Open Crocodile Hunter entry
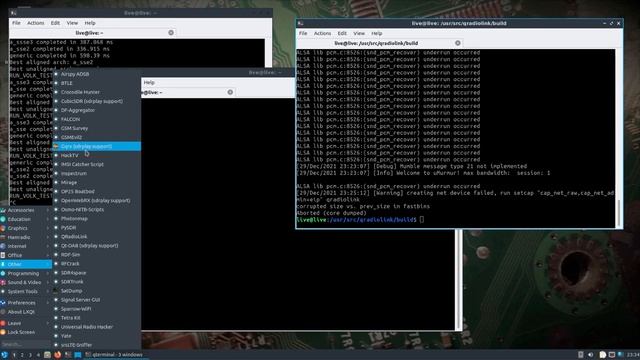This screenshot has width=640, height=360. click(x=96, y=92)
